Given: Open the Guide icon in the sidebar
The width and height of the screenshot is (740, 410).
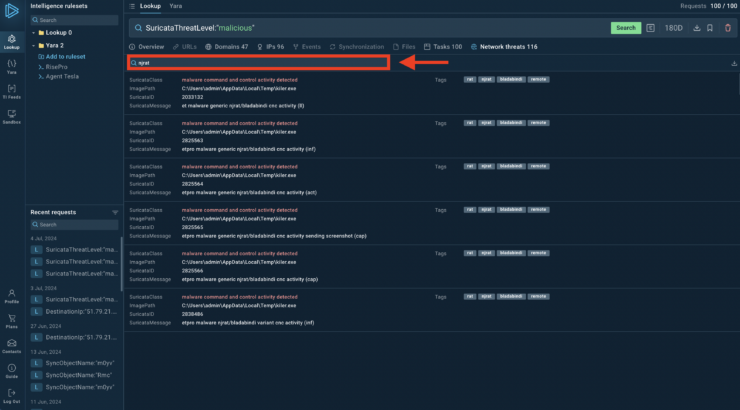Looking at the screenshot, I should [11, 370].
